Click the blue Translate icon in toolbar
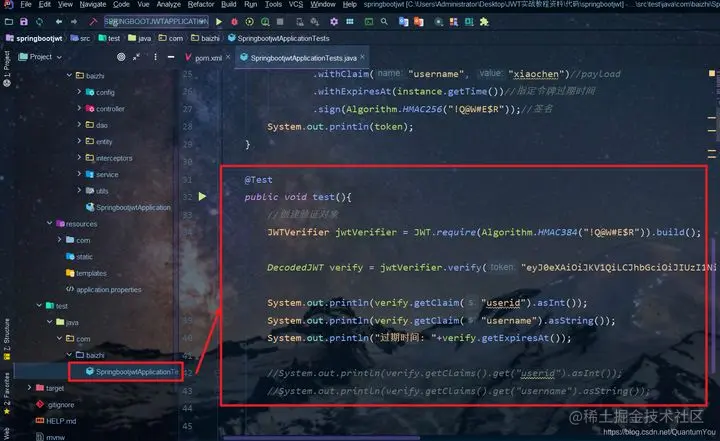The height and width of the screenshot is (441, 720). [403, 22]
